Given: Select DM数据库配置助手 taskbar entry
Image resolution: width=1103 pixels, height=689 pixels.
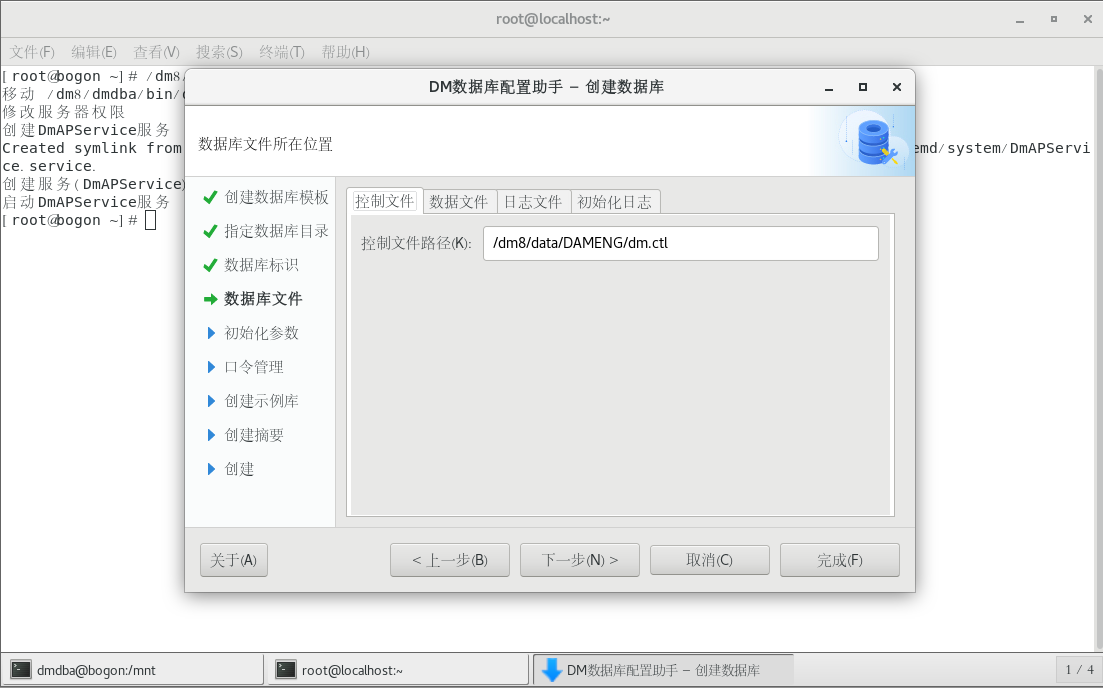Looking at the screenshot, I should pos(663,670).
